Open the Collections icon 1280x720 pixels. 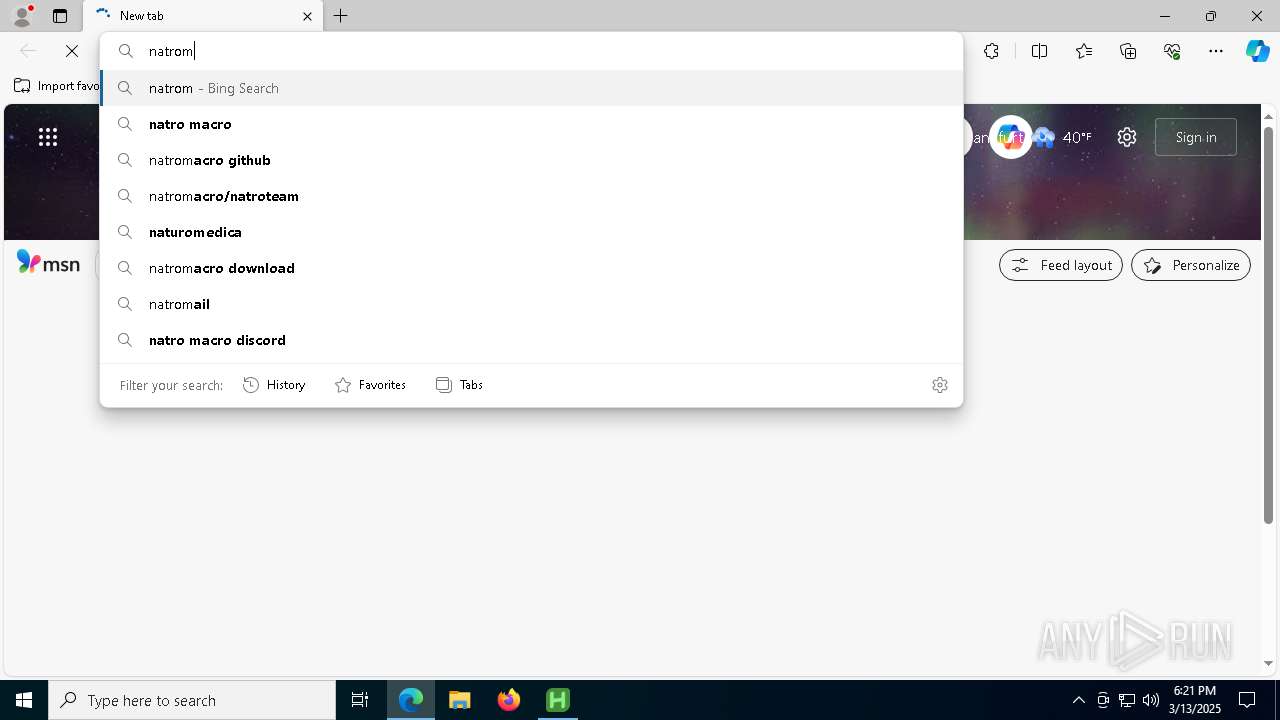(1128, 51)
